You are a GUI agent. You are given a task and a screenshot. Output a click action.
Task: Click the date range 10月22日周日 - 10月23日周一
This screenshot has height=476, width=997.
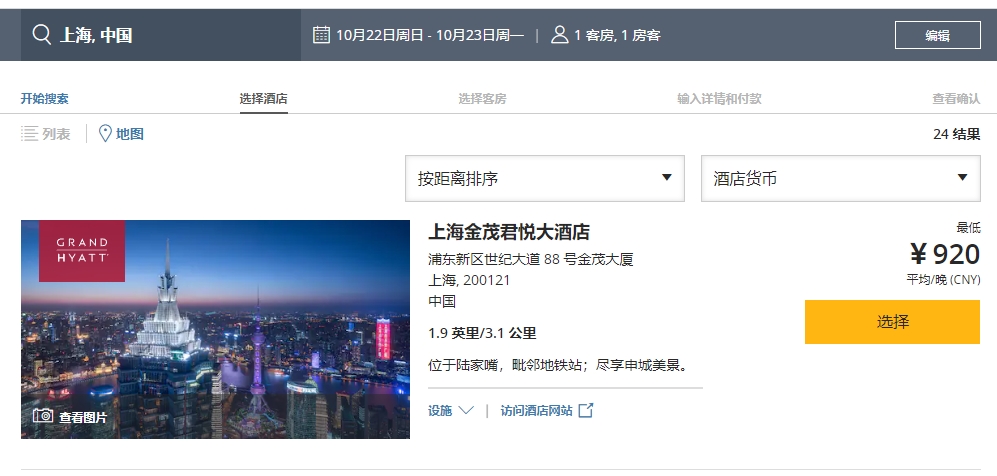(x=430, y=35)
